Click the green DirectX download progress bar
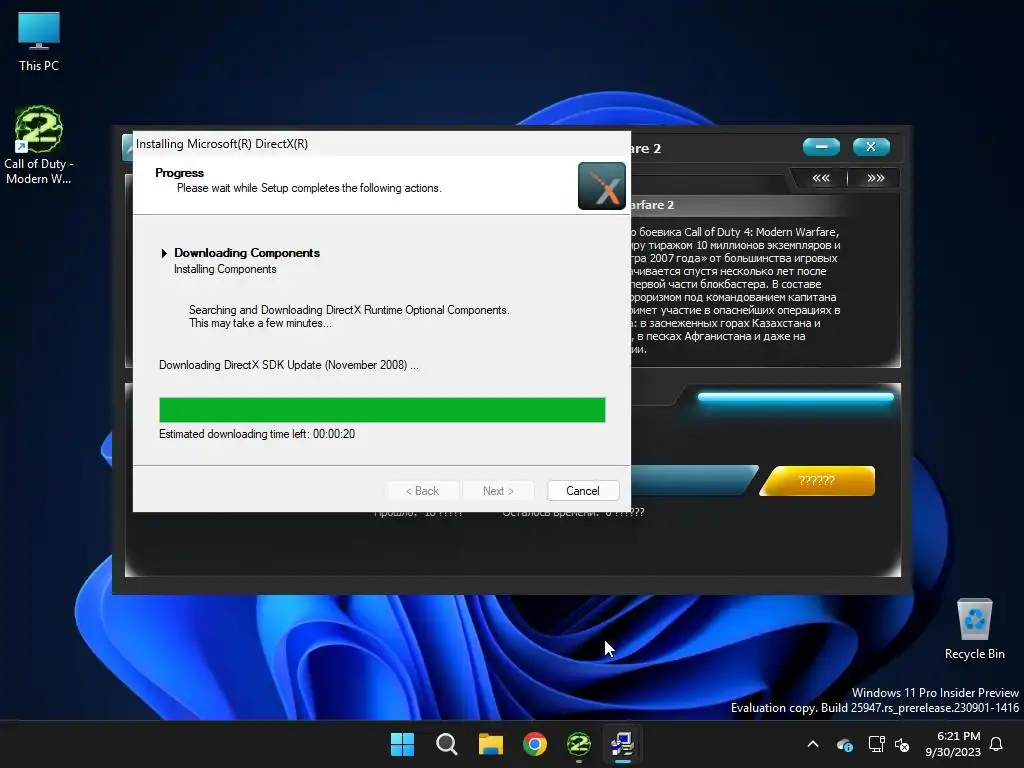The width and height of the screenshot is (1024, 768). (382, 410)
